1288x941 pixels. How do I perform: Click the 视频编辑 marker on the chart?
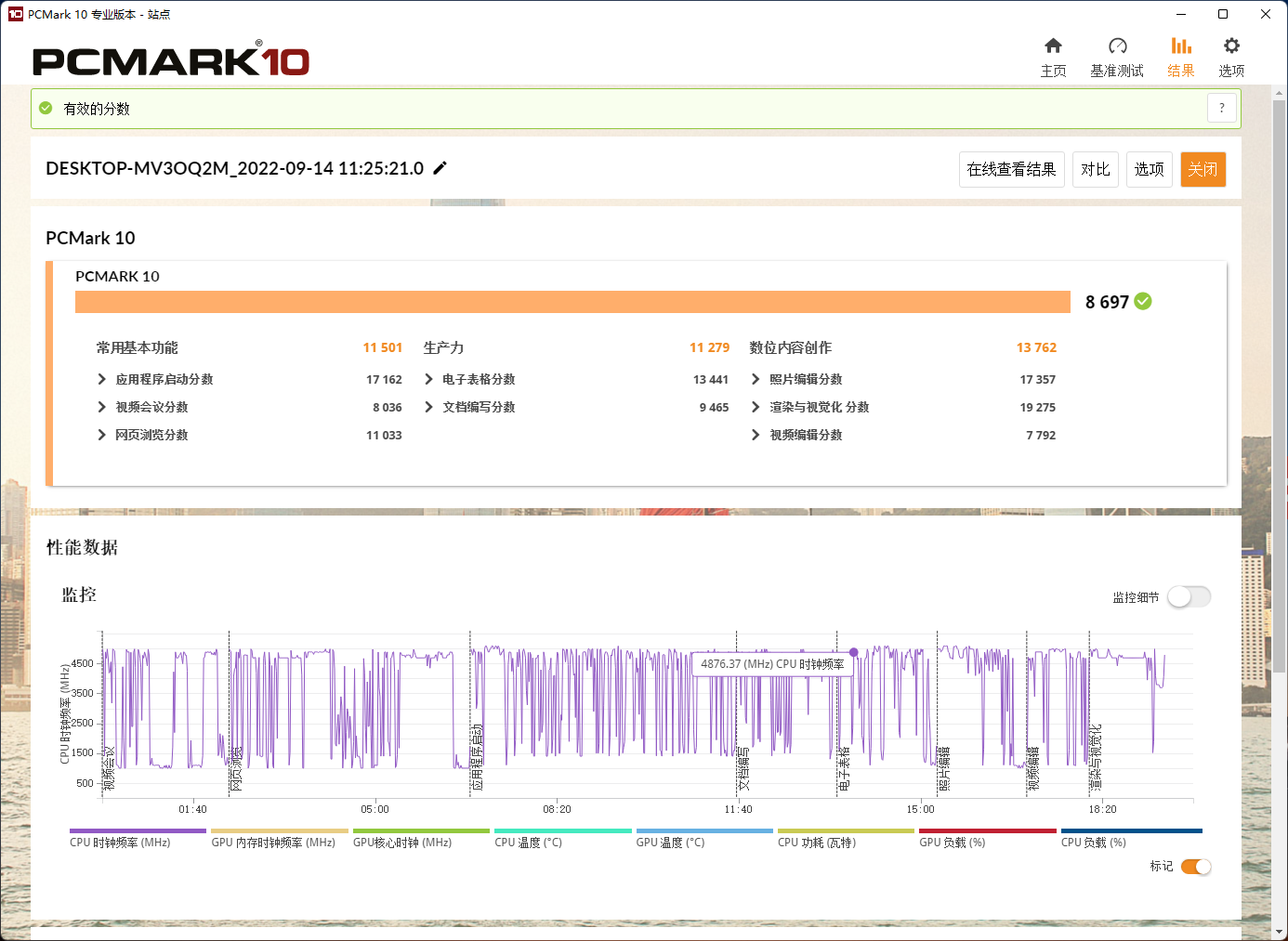click(1033, 768)
